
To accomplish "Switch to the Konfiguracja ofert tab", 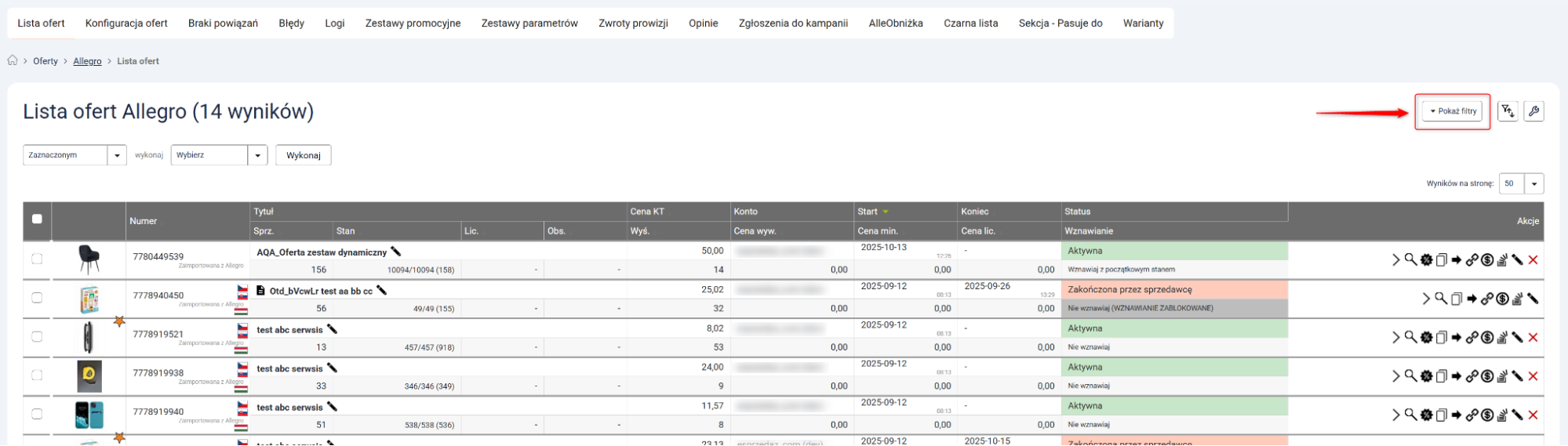I will coord(126,23).
